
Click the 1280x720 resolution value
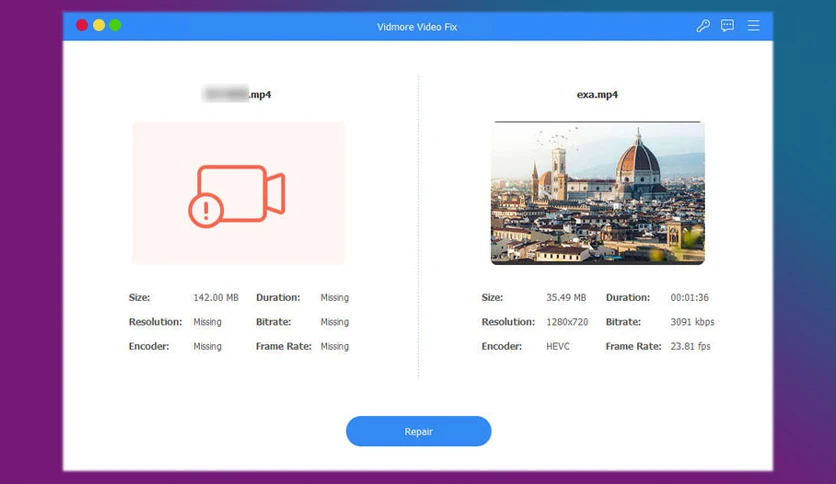pyautogui.click(x=567, y=322)
